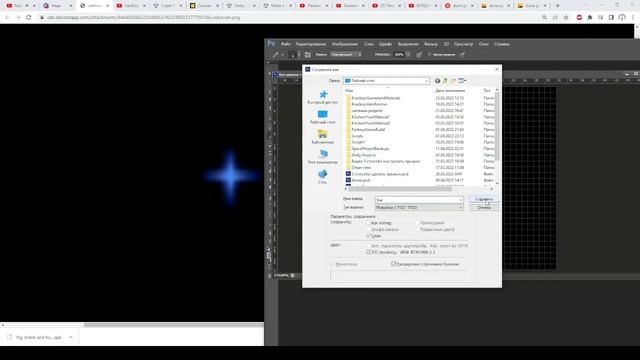Create new folder in save dialog
640x360 pixels.
[453, 81]
